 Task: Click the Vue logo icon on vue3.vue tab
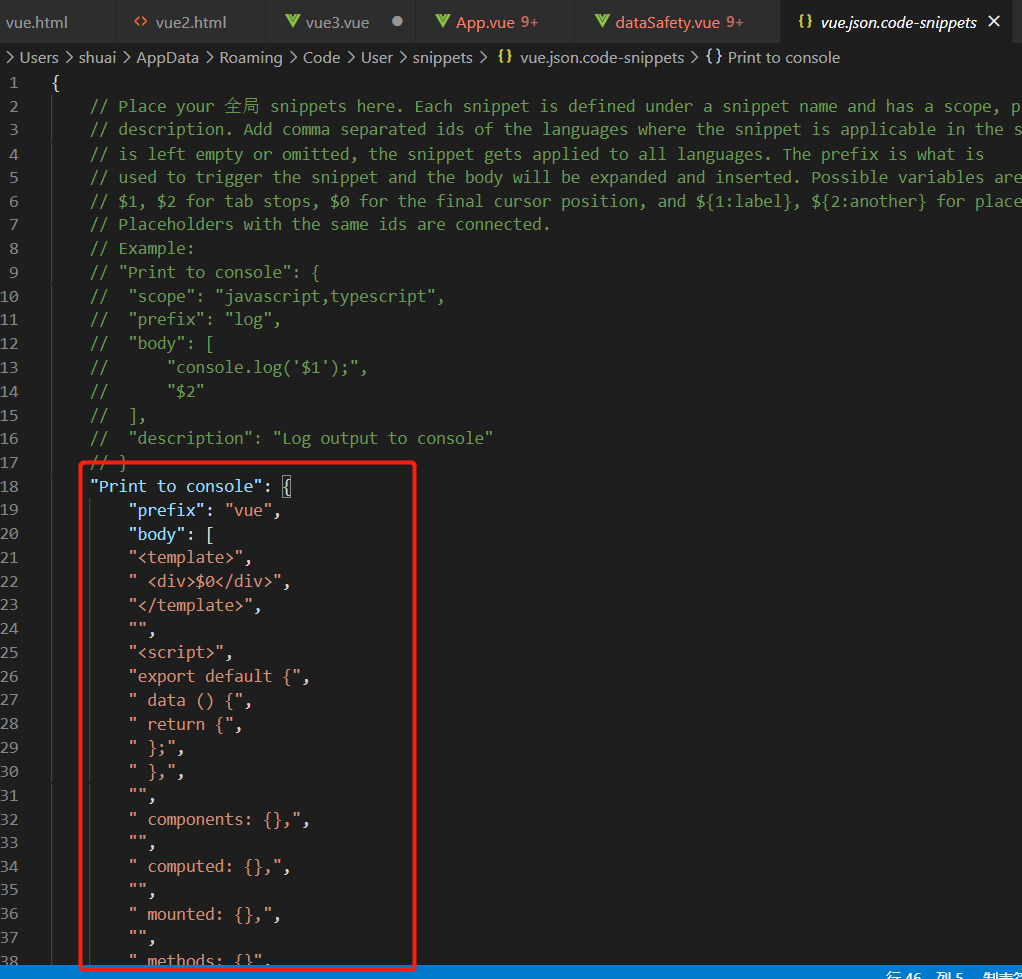point(293,22)
